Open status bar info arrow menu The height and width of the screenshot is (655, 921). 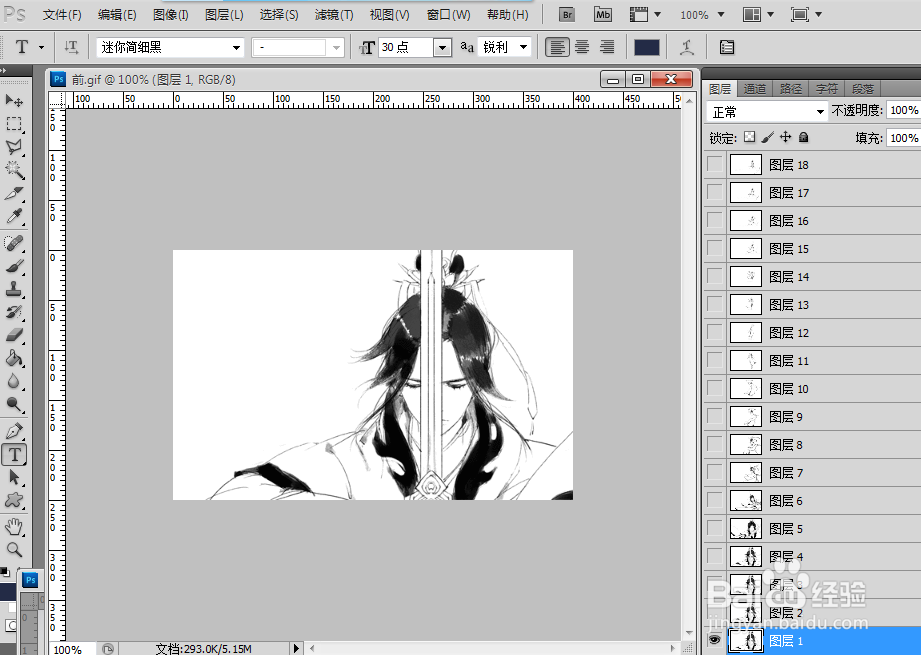(296, 648)
